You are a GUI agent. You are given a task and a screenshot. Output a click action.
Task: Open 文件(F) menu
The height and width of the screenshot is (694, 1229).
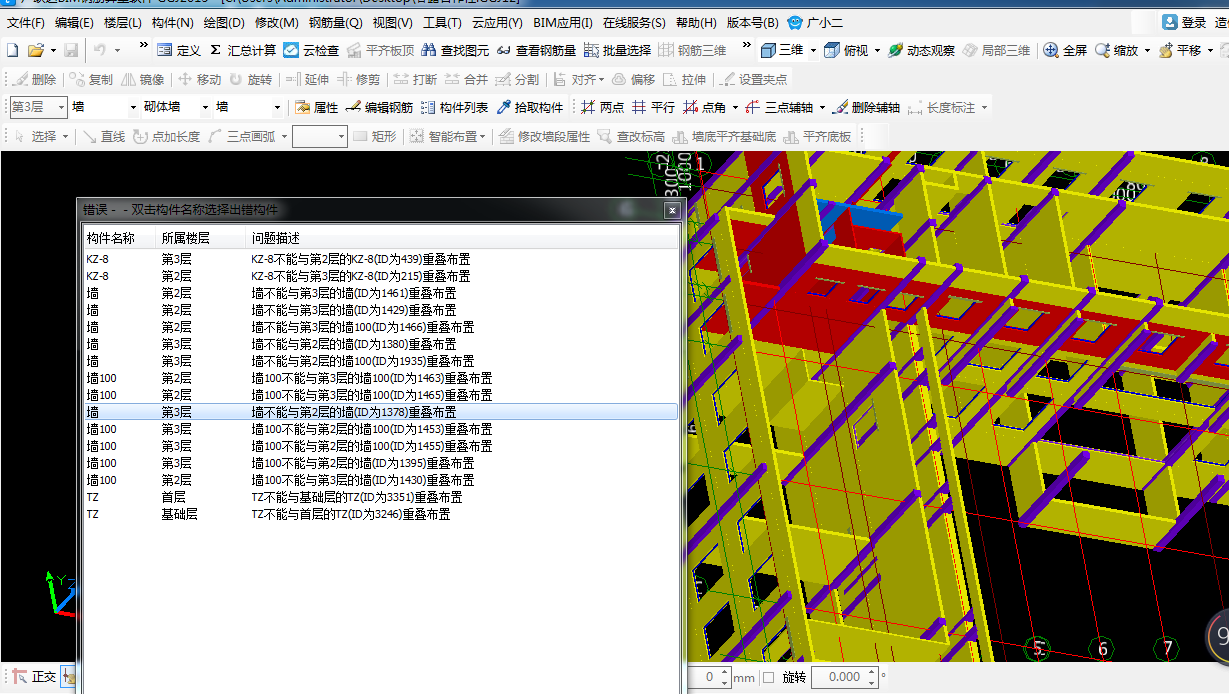click(x=26, y=22)
